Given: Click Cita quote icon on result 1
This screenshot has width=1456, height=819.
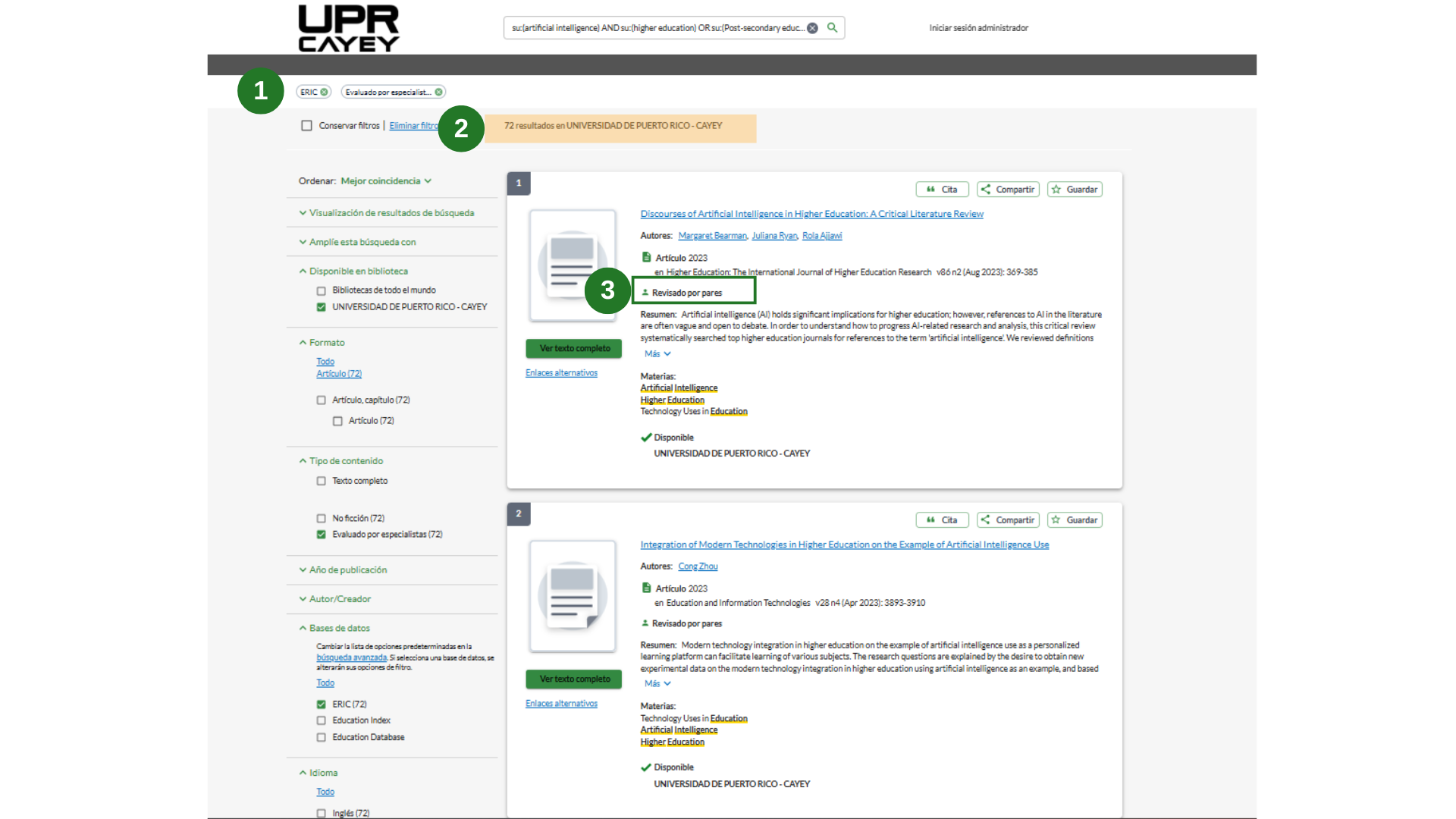Looking at the screenshot, I should (930, 190).
